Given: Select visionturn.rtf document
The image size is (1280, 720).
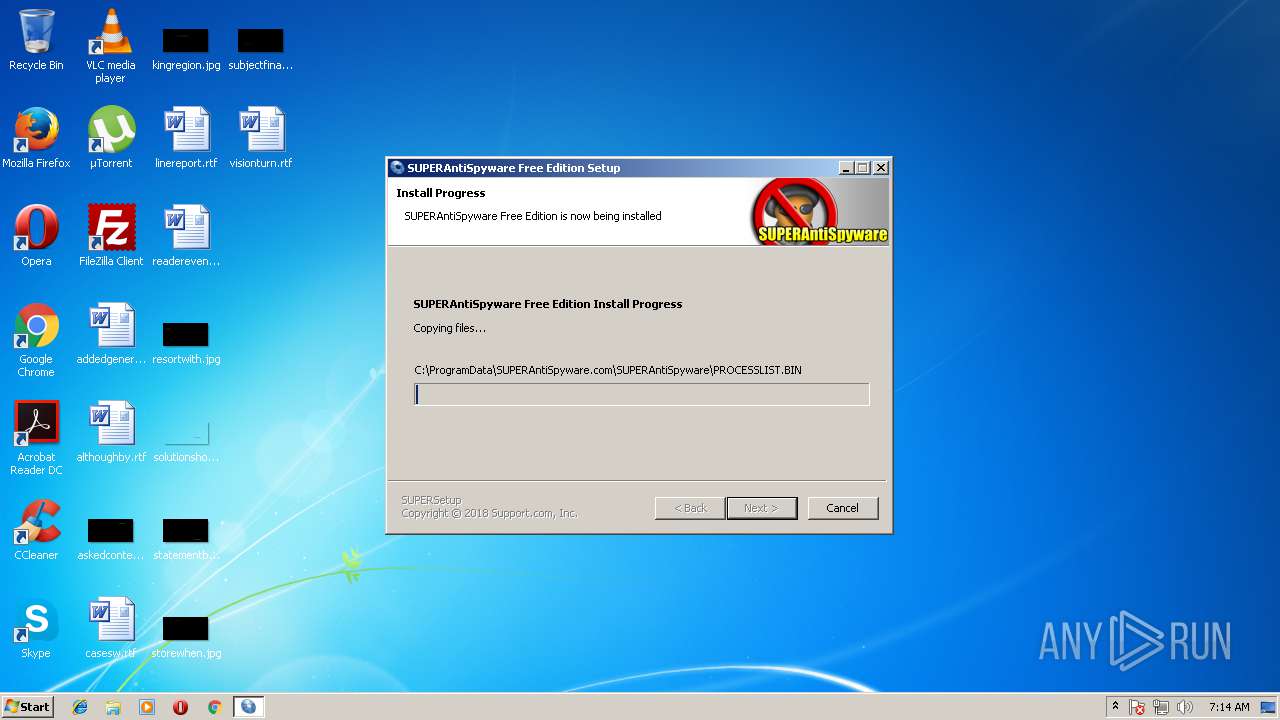Looking at the screenshot, I should click(260, 138).
